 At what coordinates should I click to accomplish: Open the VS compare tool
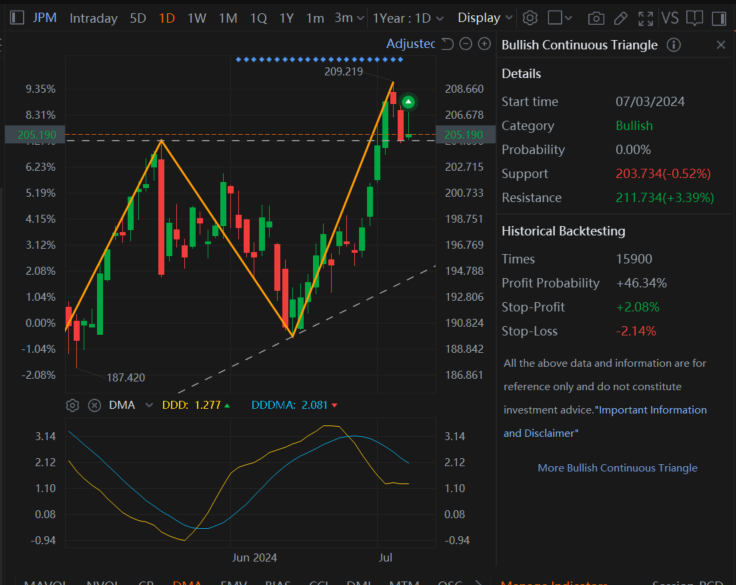670,18
